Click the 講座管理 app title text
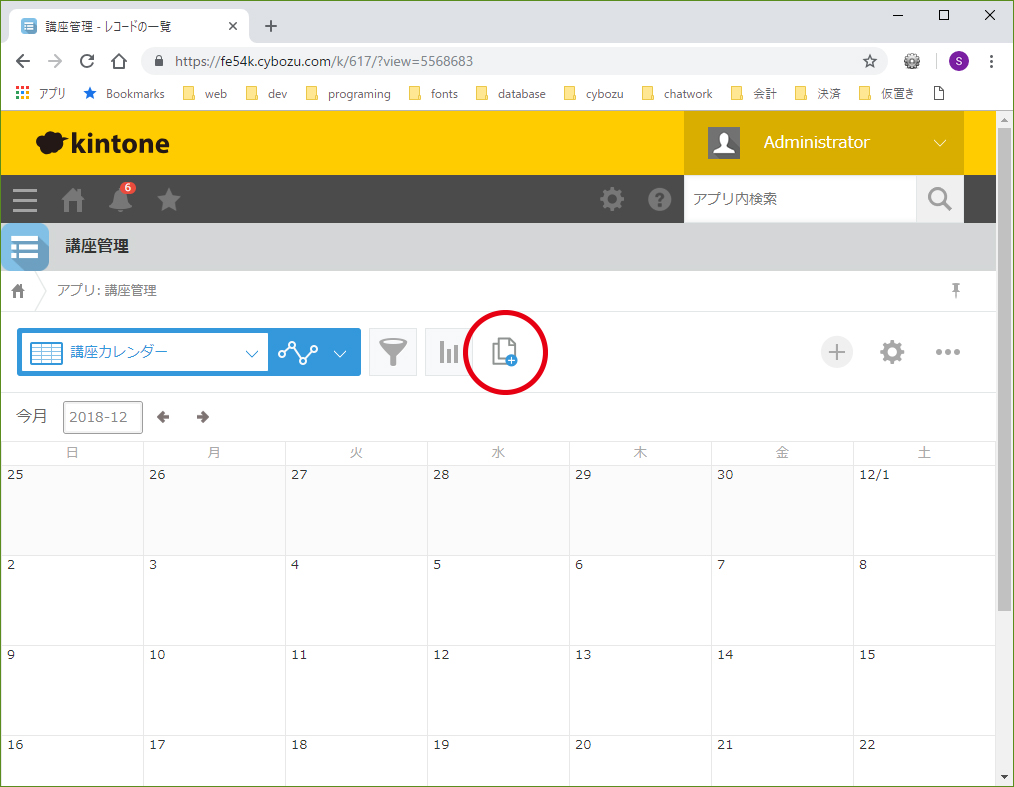Viewport: 1014px width, 787px height. (x=97, y=246)
